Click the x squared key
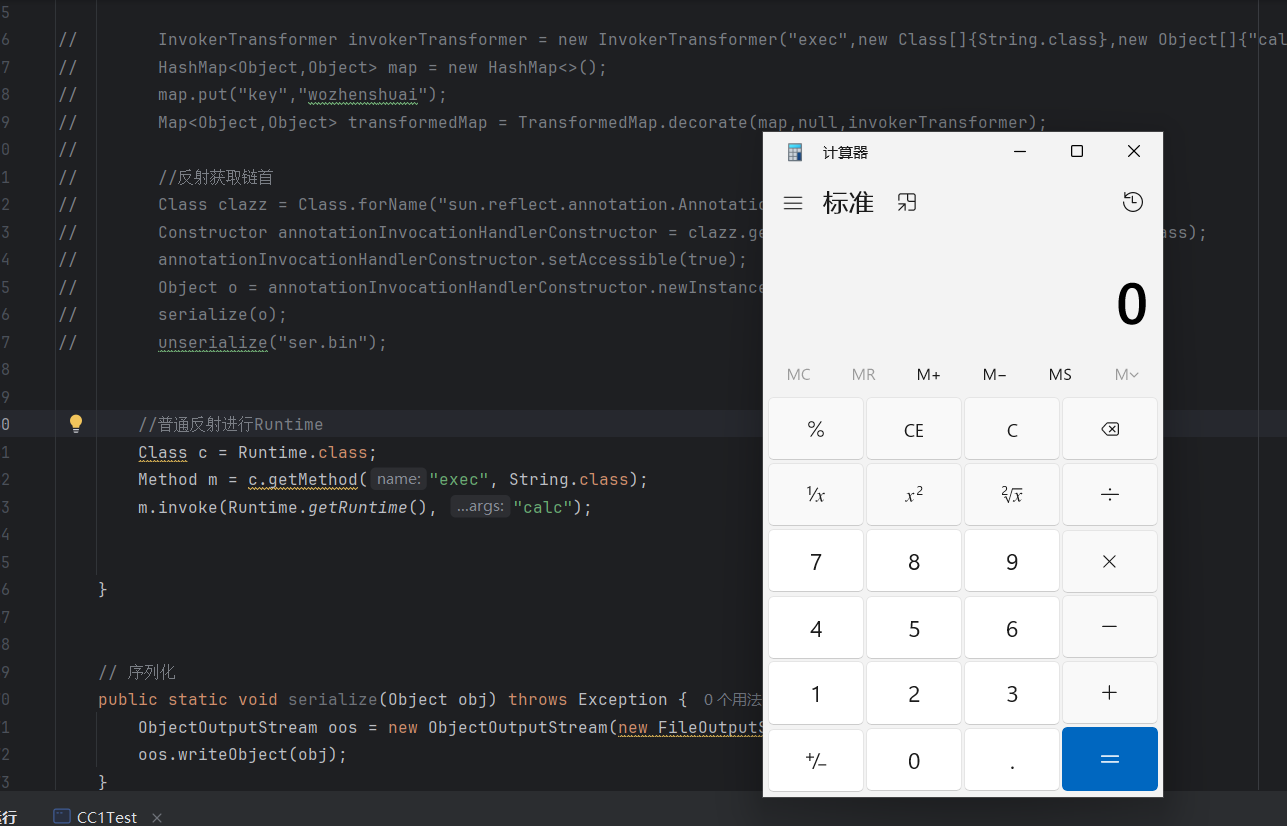Image resolution: width=1287 pixels, height=826 pixels. (914, 495)
